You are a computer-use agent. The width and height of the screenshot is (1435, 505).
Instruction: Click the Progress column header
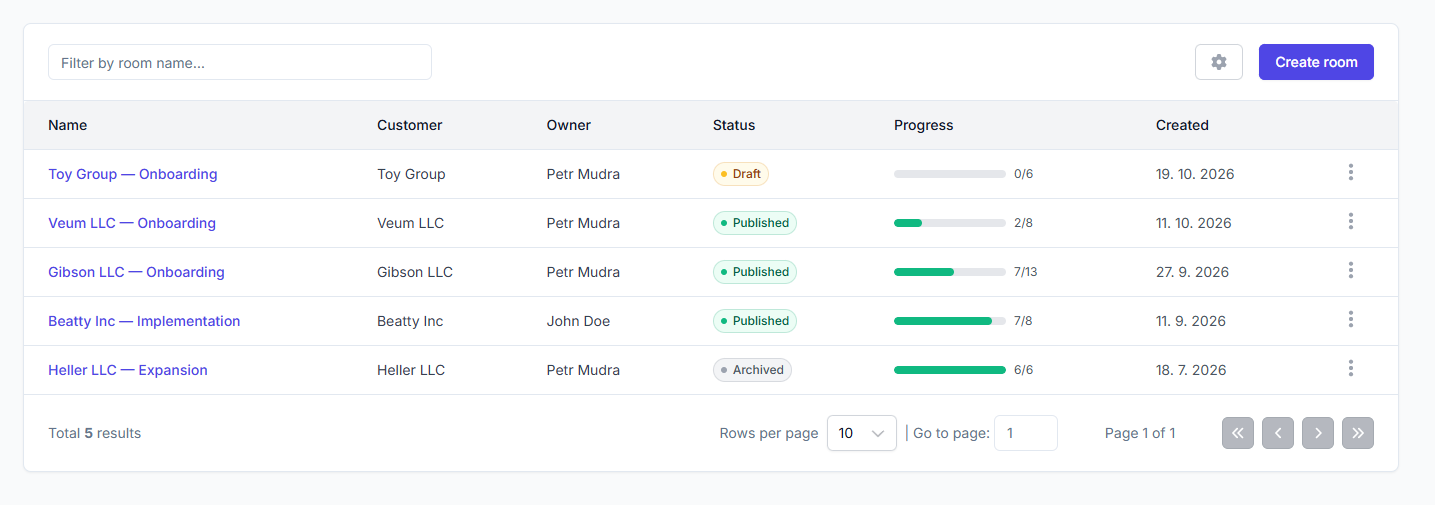click(x=924, y=125)
